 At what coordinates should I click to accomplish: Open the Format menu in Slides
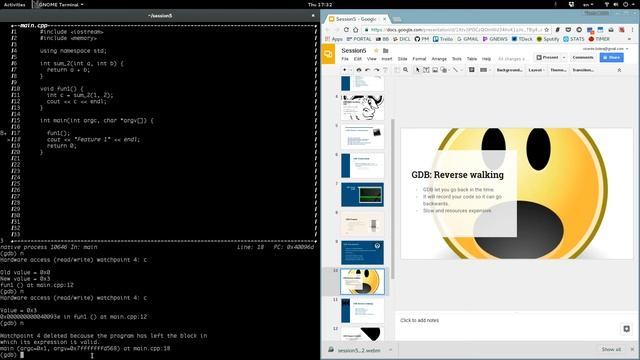click(x=419, y=59)
